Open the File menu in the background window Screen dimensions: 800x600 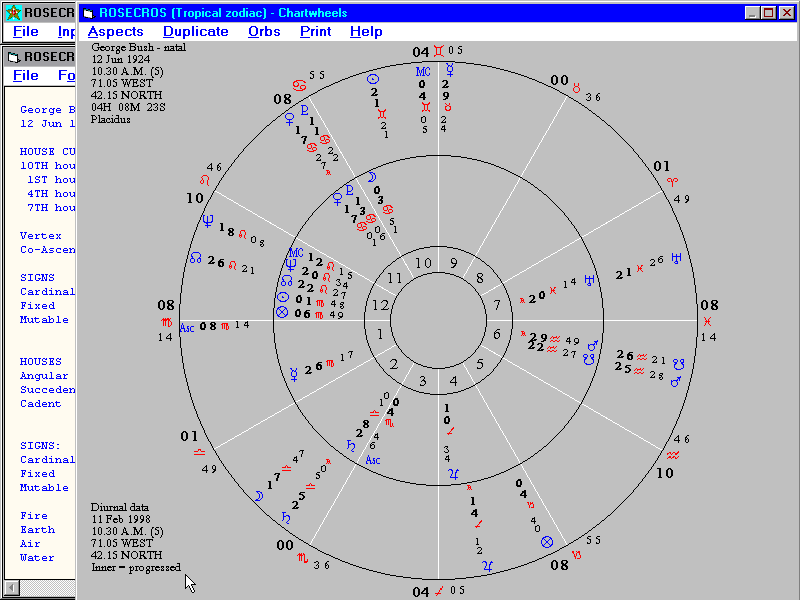26,75
